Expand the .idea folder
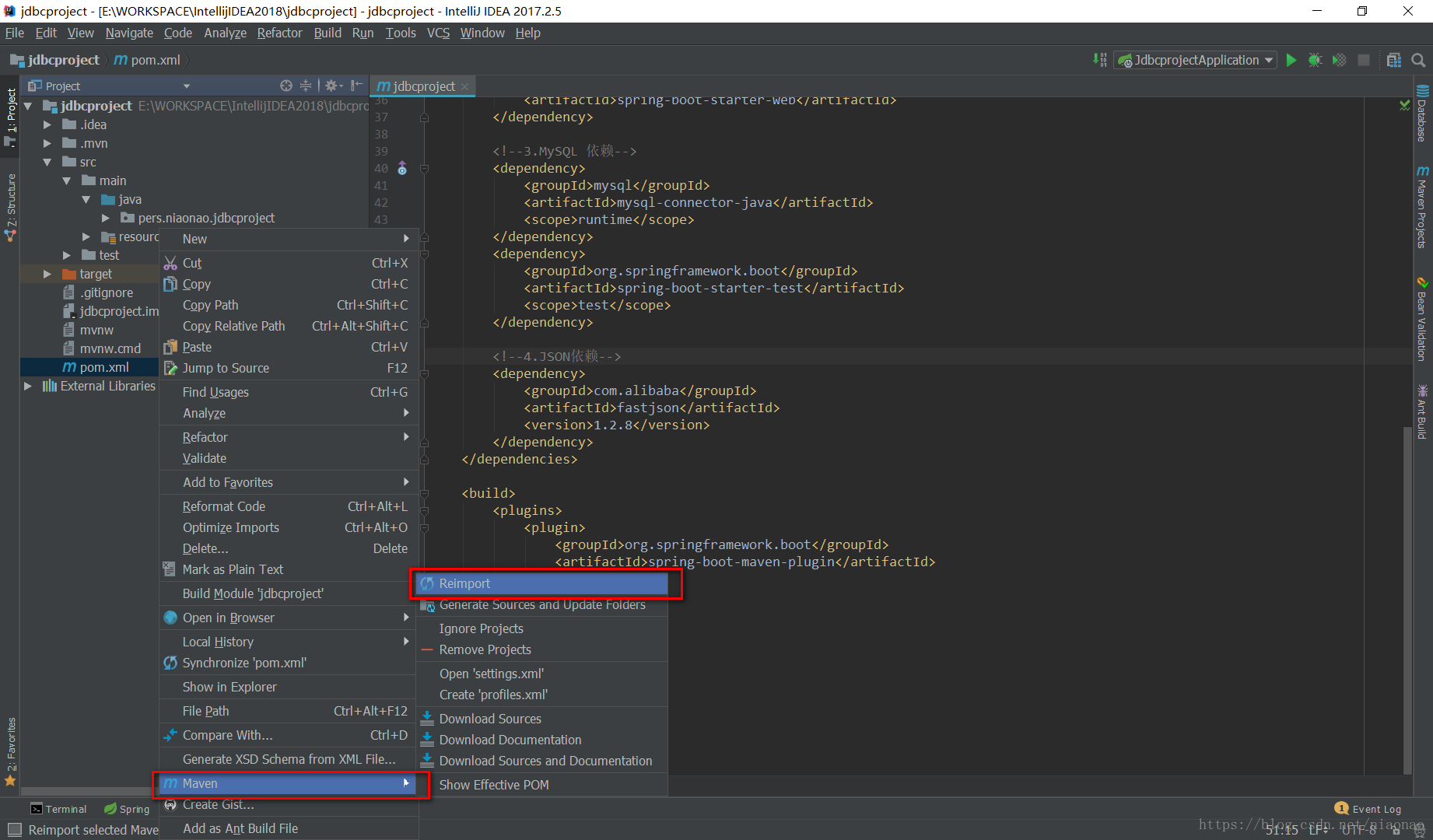This screenshot has height=840, width=1433. tap(47, 124)
